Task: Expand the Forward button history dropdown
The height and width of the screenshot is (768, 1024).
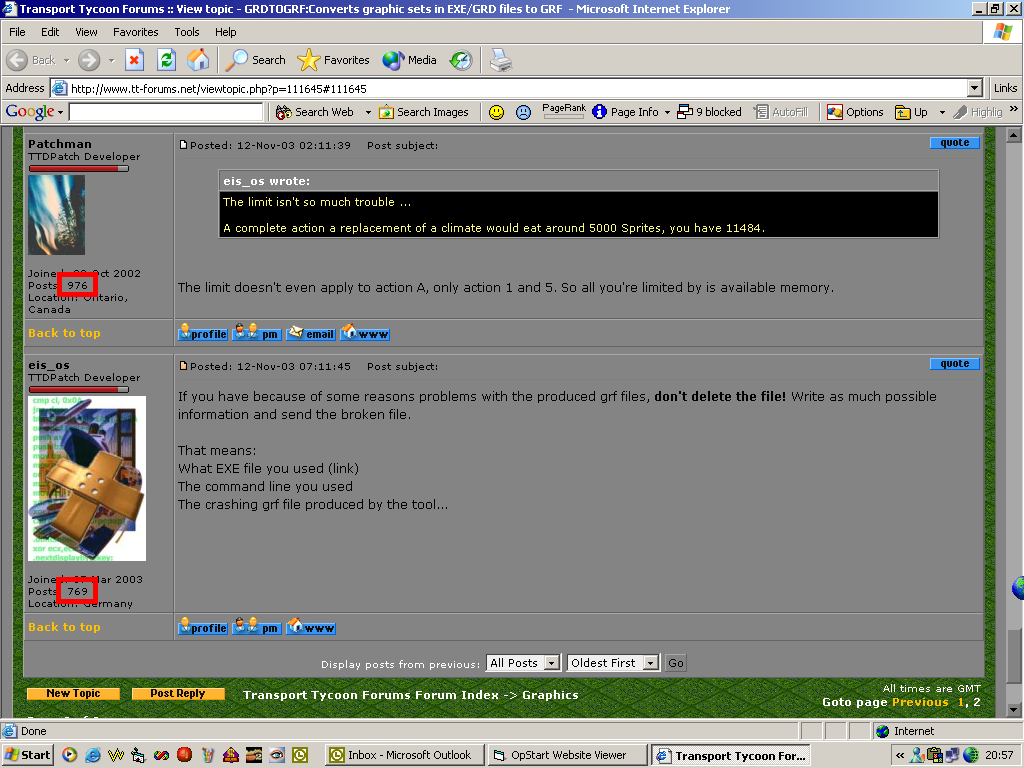Action: (x=112, y=60)
